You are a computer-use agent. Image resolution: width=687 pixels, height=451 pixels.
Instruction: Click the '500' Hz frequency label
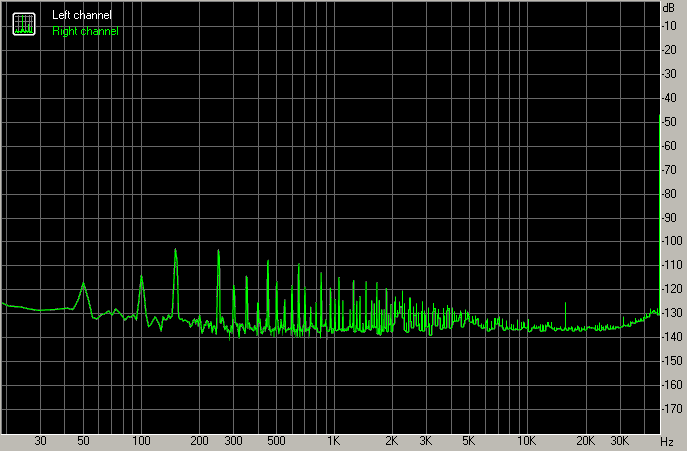(276, 441)
